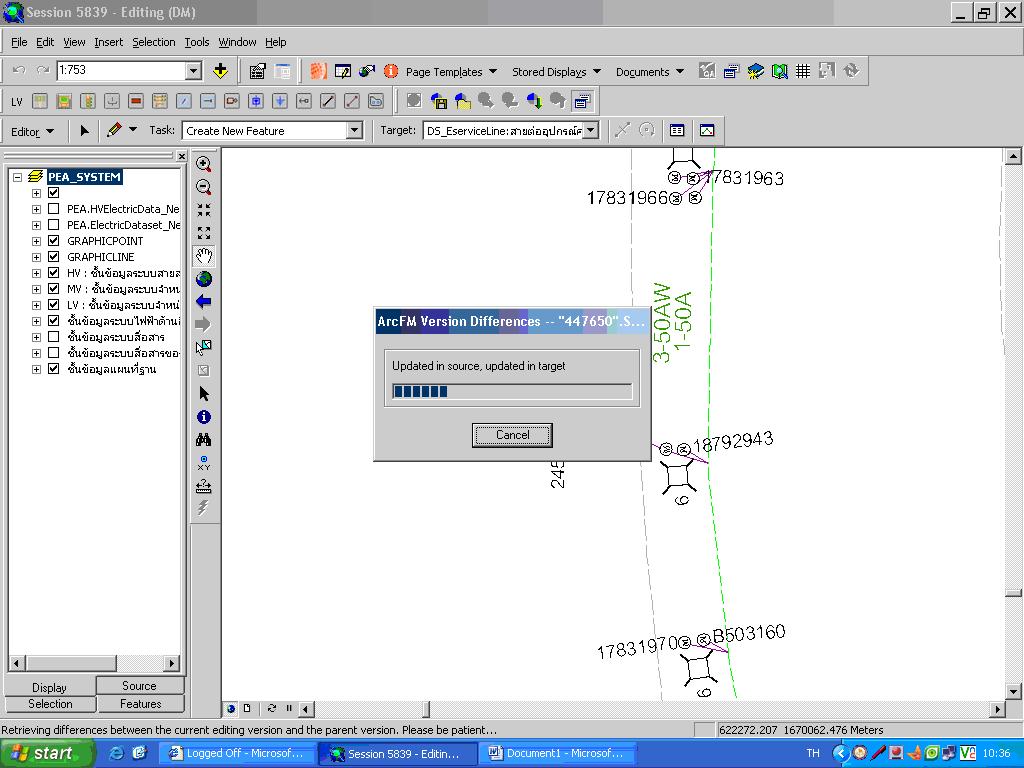Open the Task dropdown showing Create New Feature
1024x768 pixels.
[355, 130]
